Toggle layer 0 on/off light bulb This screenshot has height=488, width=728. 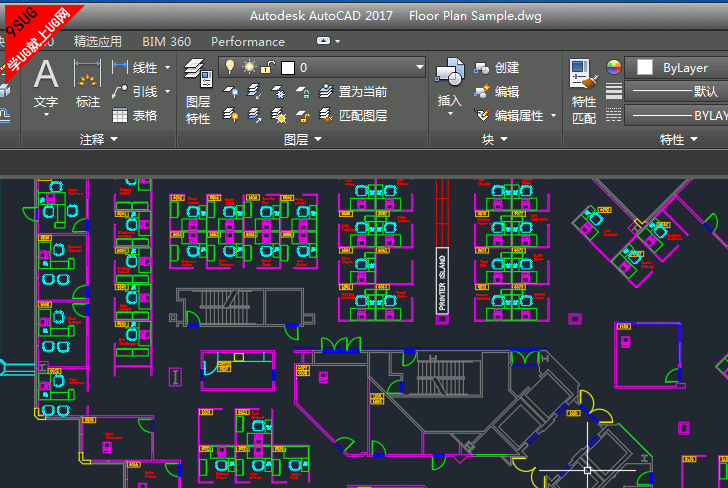click(230, 67)
